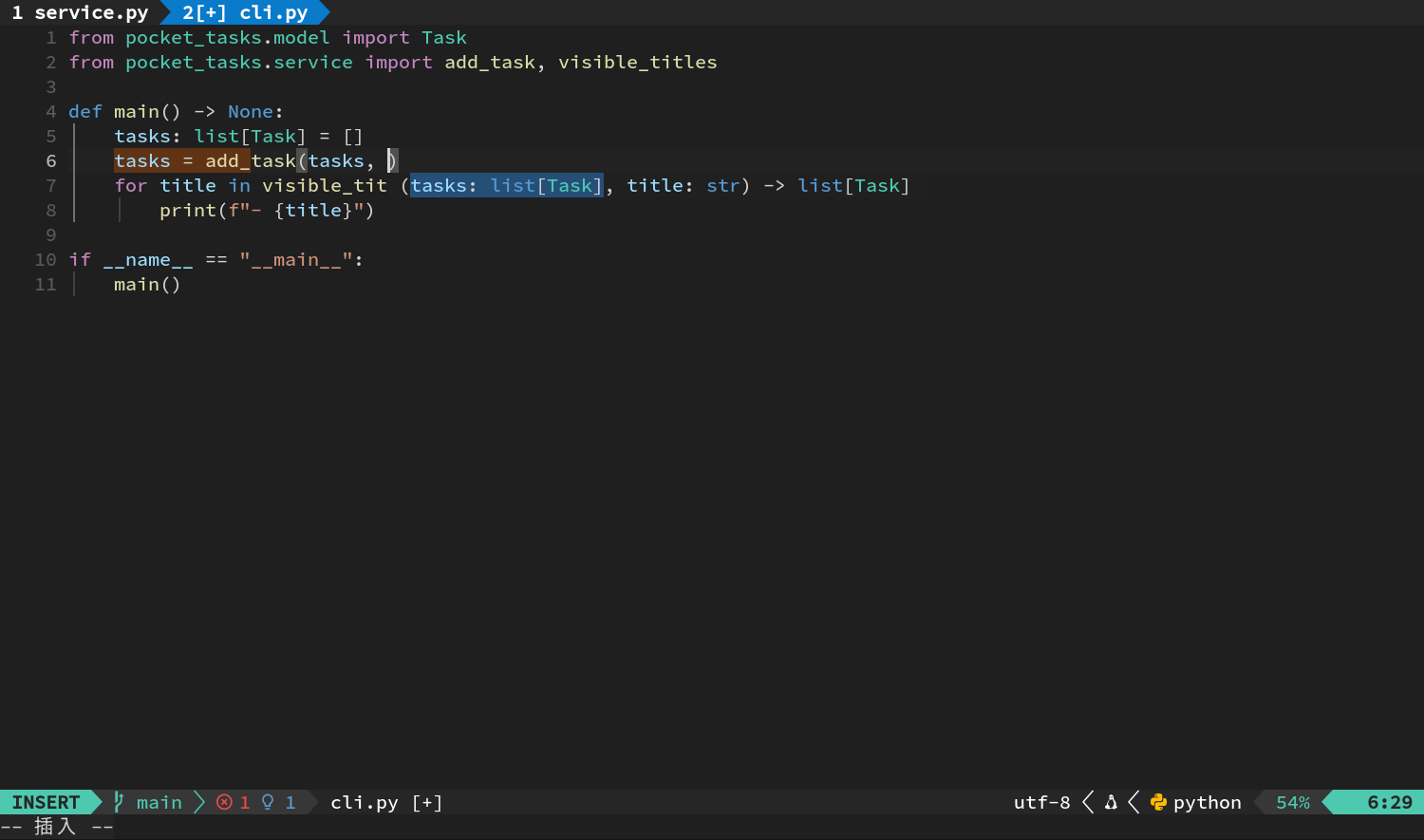Click '{title}' inside the f-string
Viewport: 1424px width, 840px height.
(313, 211)
